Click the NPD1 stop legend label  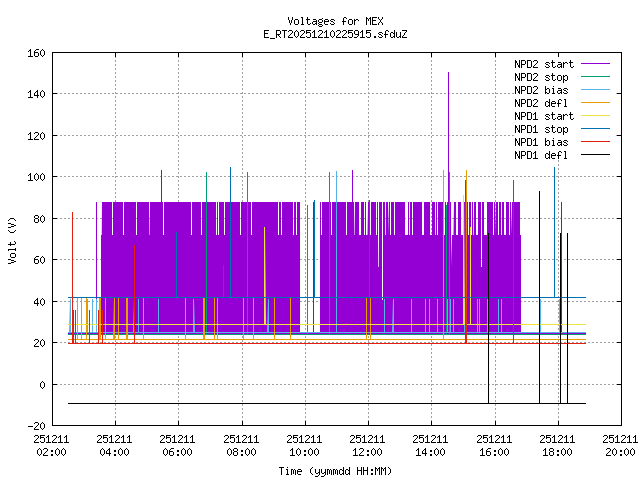point(541,128)
